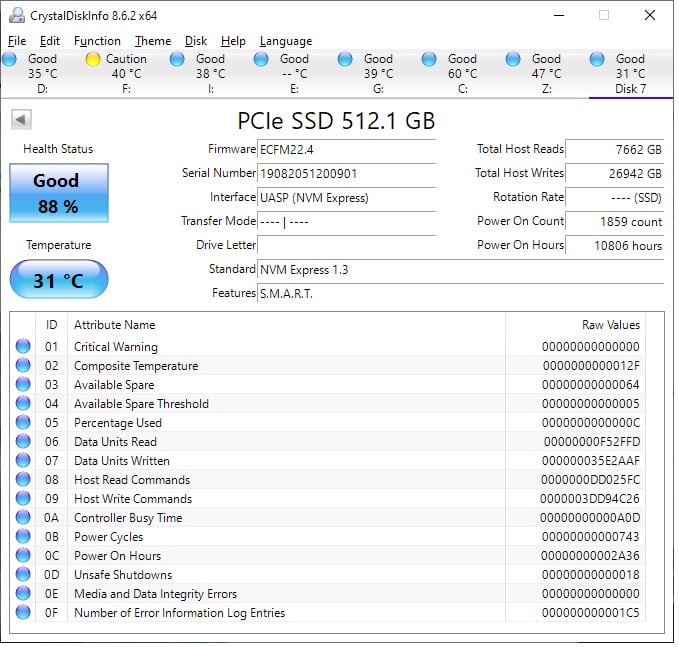Select drive E: status orb with no temperature

[261, 58]
